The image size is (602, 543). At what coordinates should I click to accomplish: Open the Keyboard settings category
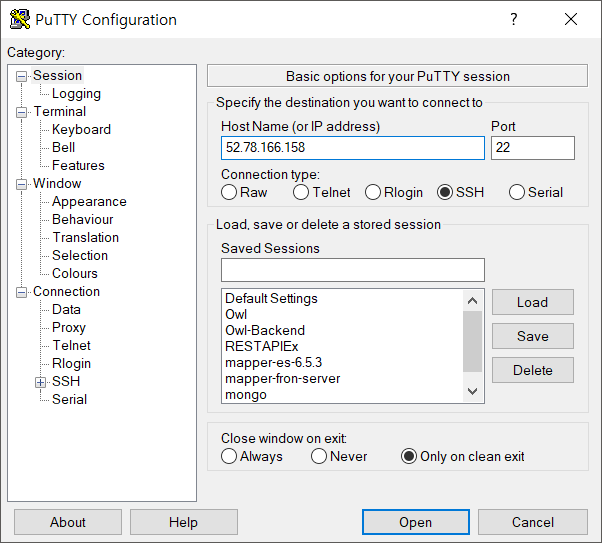pos(81,130)
